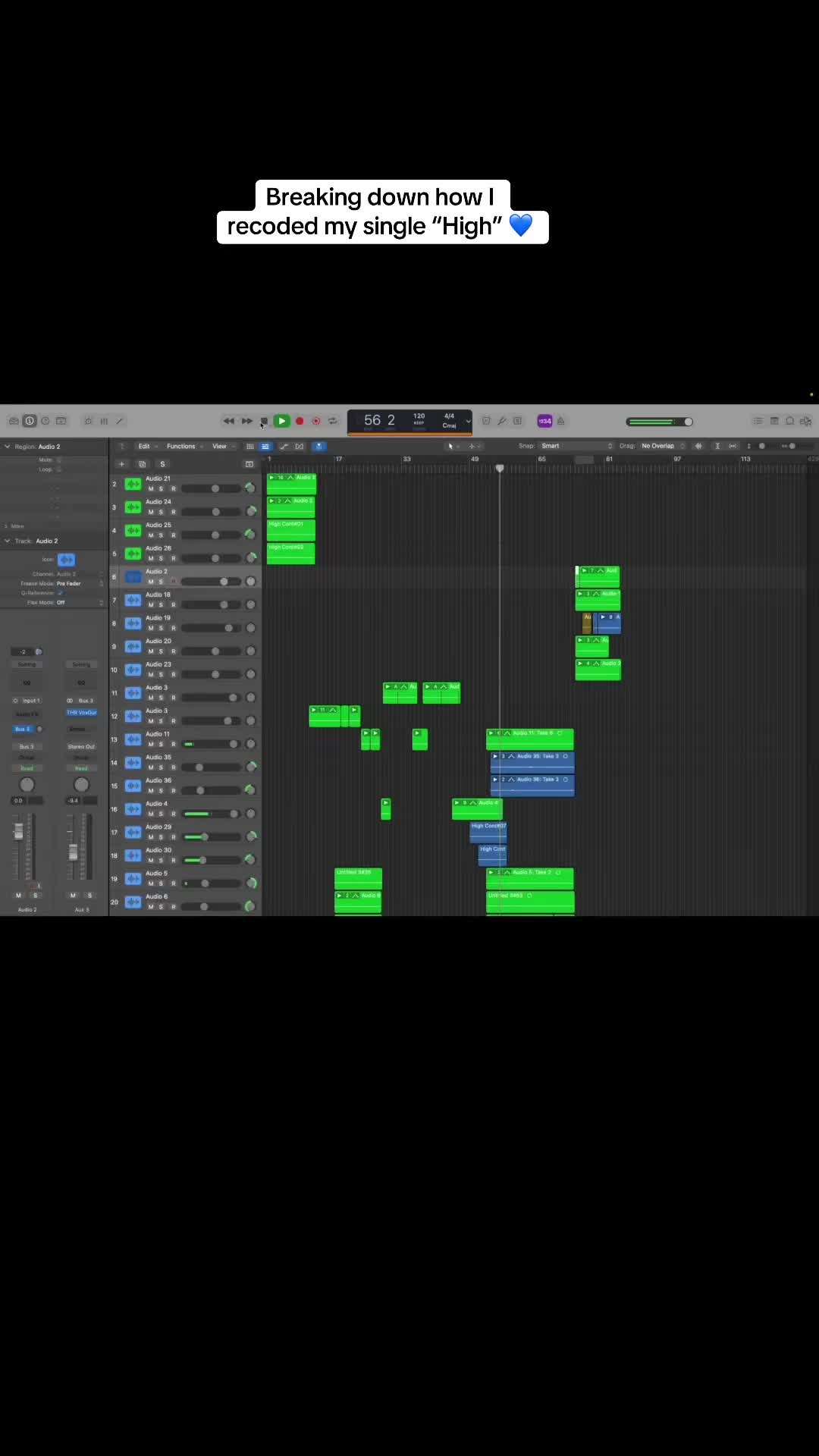
Task: Open Flex Mode Off popup
Action: coord(80,602)
